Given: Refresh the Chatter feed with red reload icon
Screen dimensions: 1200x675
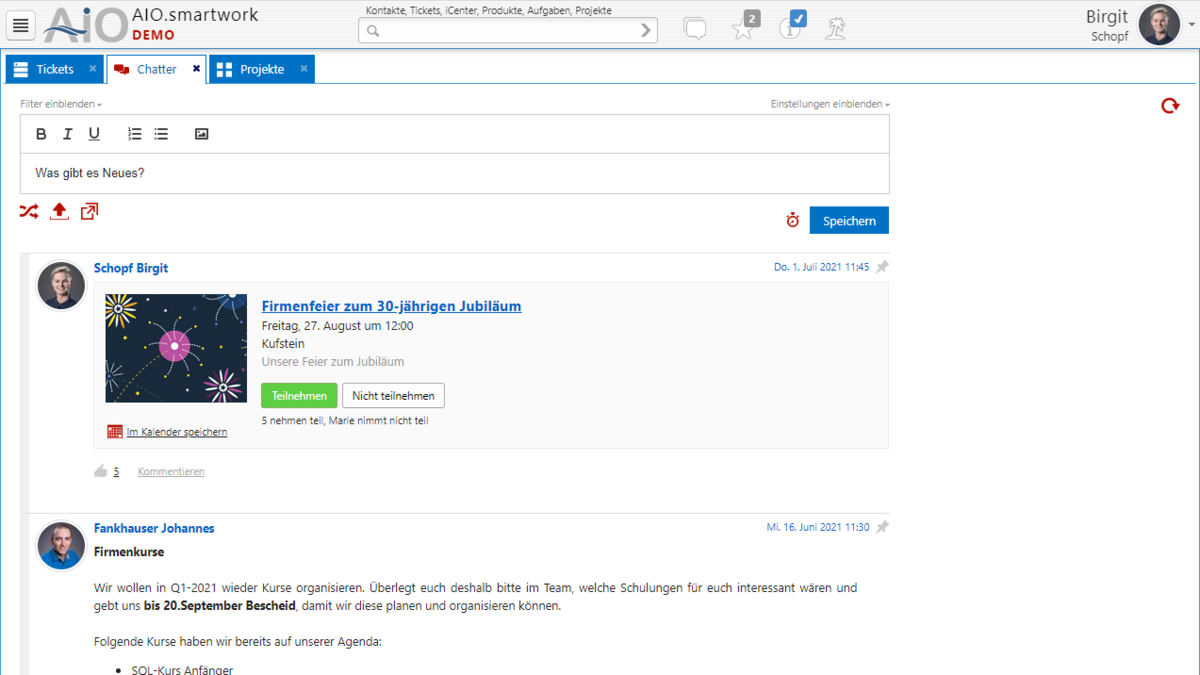Looking at the screenshot, I should 1169,106.
